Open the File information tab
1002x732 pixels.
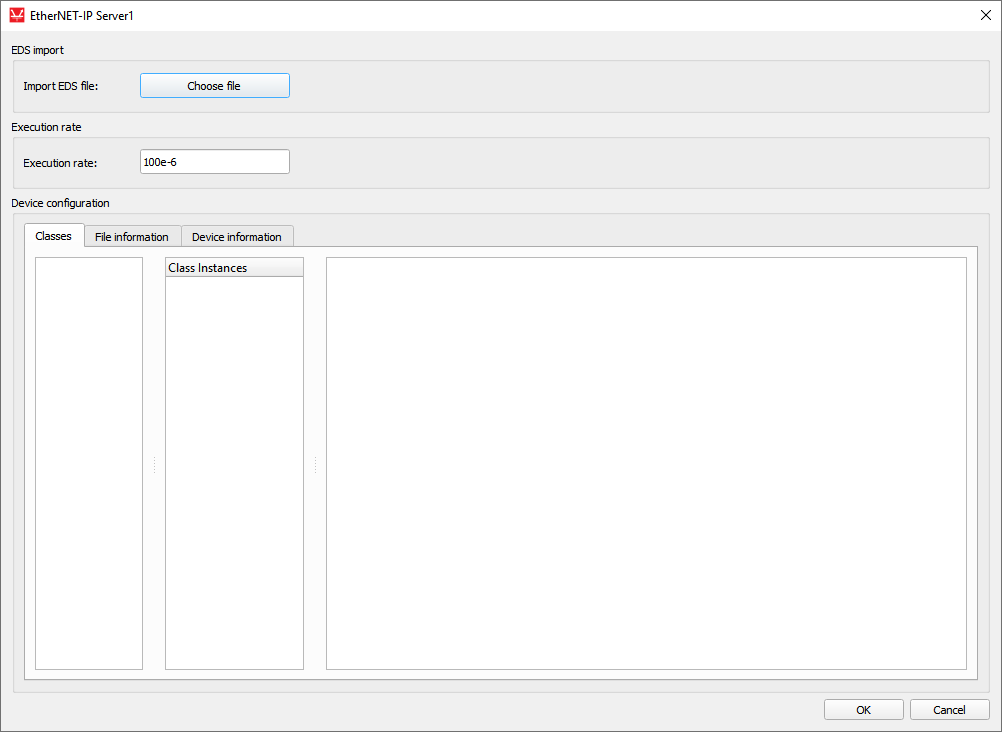point(131,237)
